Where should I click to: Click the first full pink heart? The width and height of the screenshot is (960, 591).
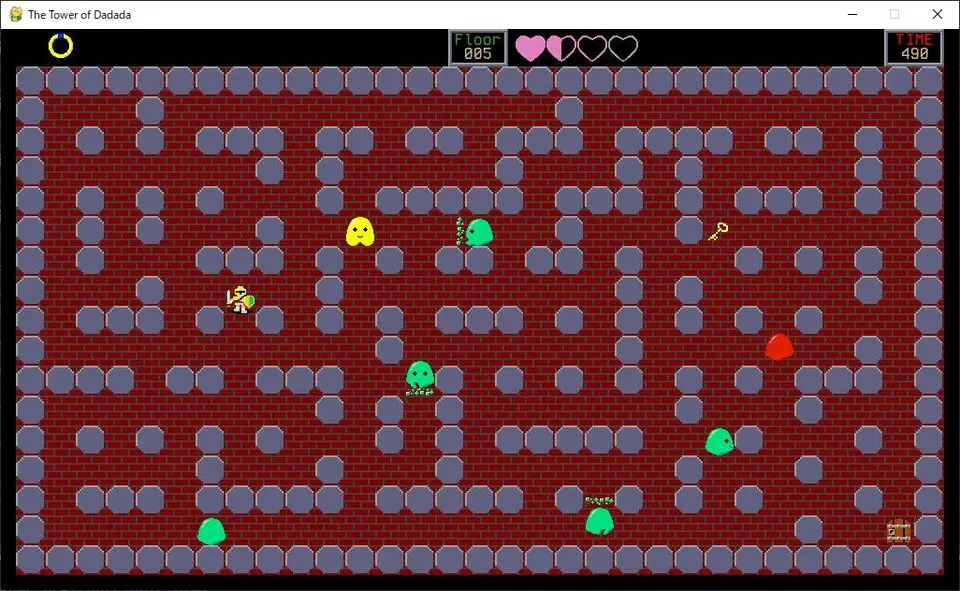pyautogui.click(x=530, y=48)
